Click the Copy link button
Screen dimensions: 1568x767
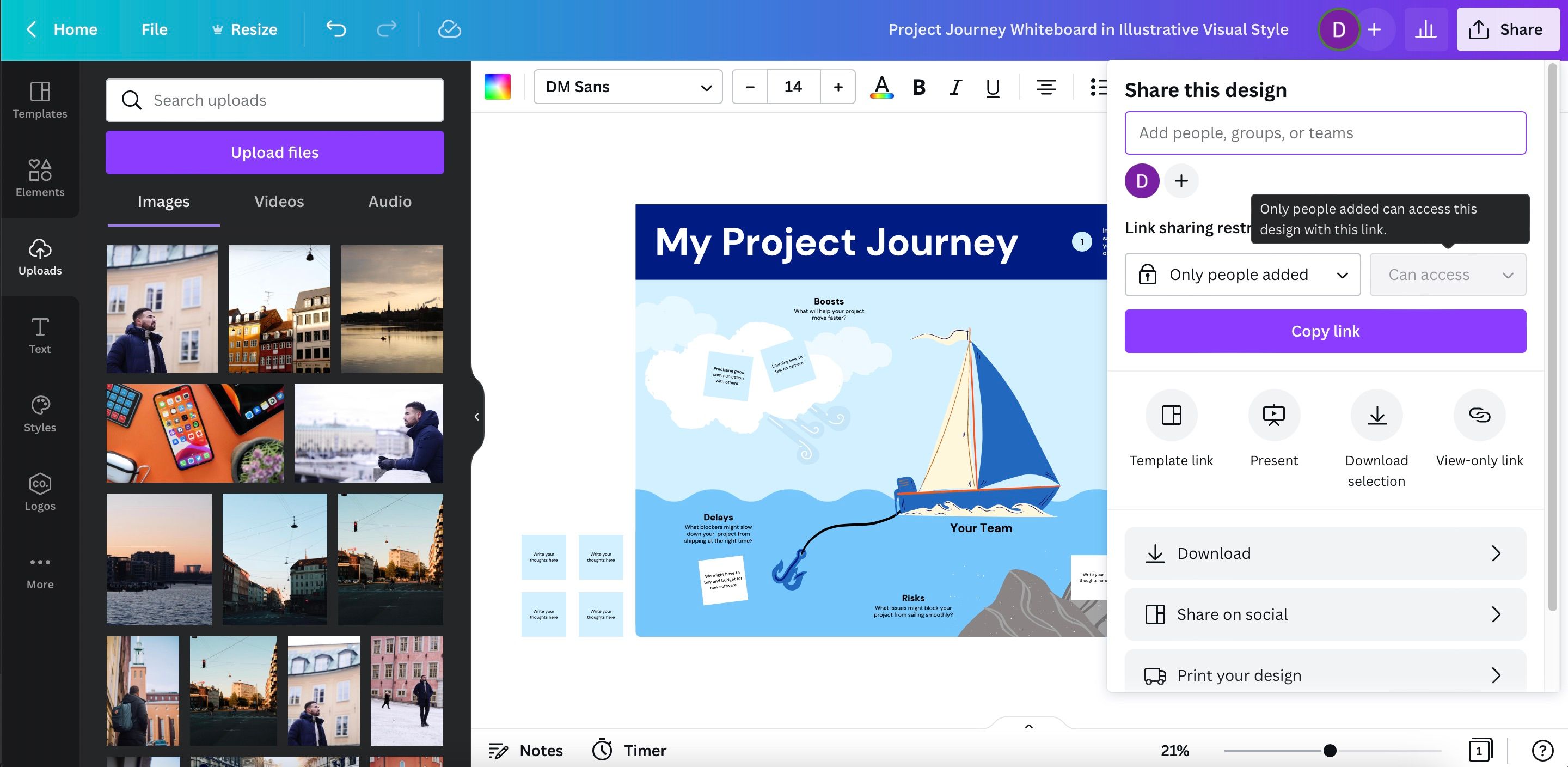coord(1325,331)
